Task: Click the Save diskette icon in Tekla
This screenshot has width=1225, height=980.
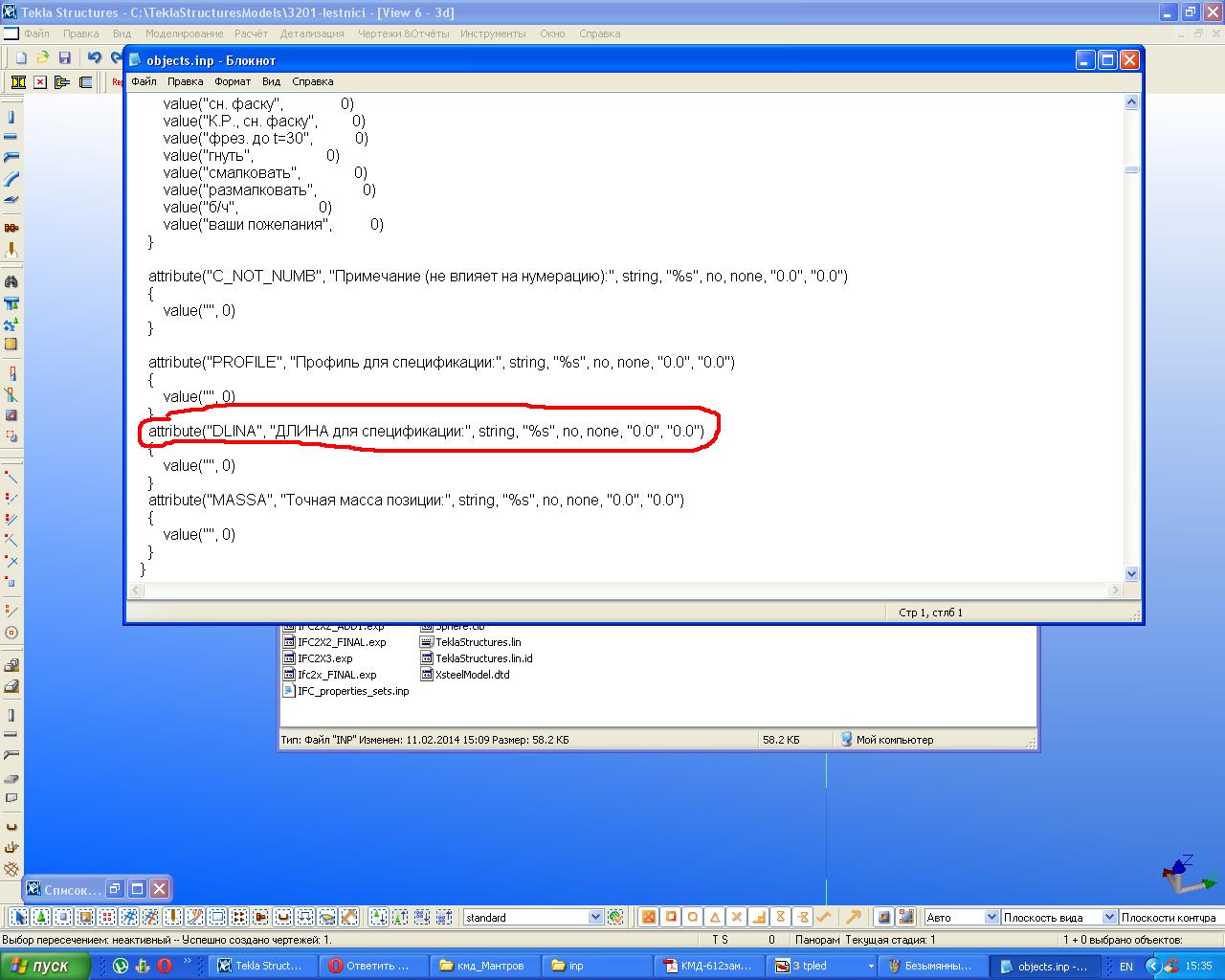Action: coord(65,58)
